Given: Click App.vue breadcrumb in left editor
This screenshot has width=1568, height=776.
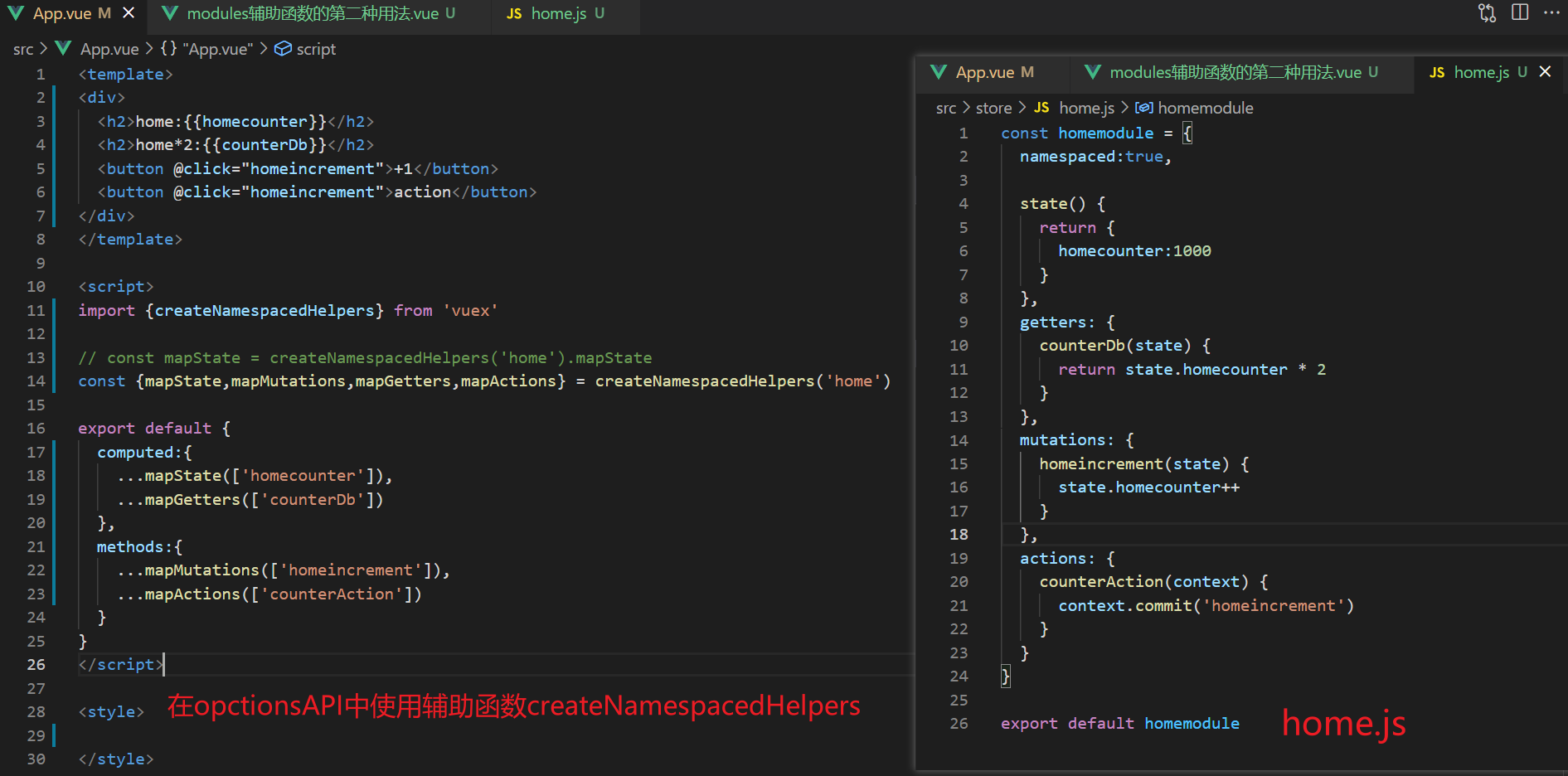Looking at the screenshot, I should coord(109,49).
